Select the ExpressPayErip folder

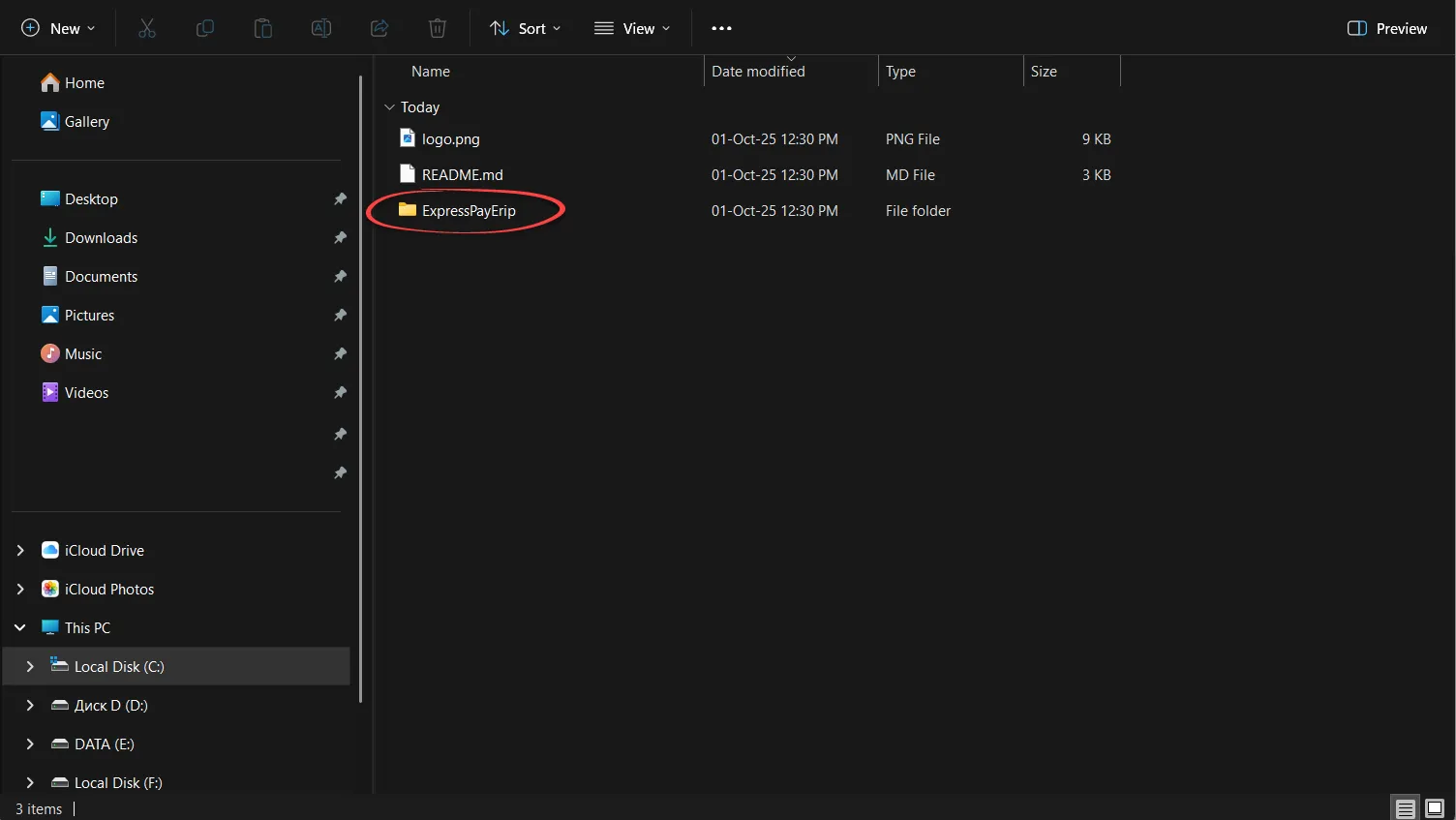click(x=469, y=211)
